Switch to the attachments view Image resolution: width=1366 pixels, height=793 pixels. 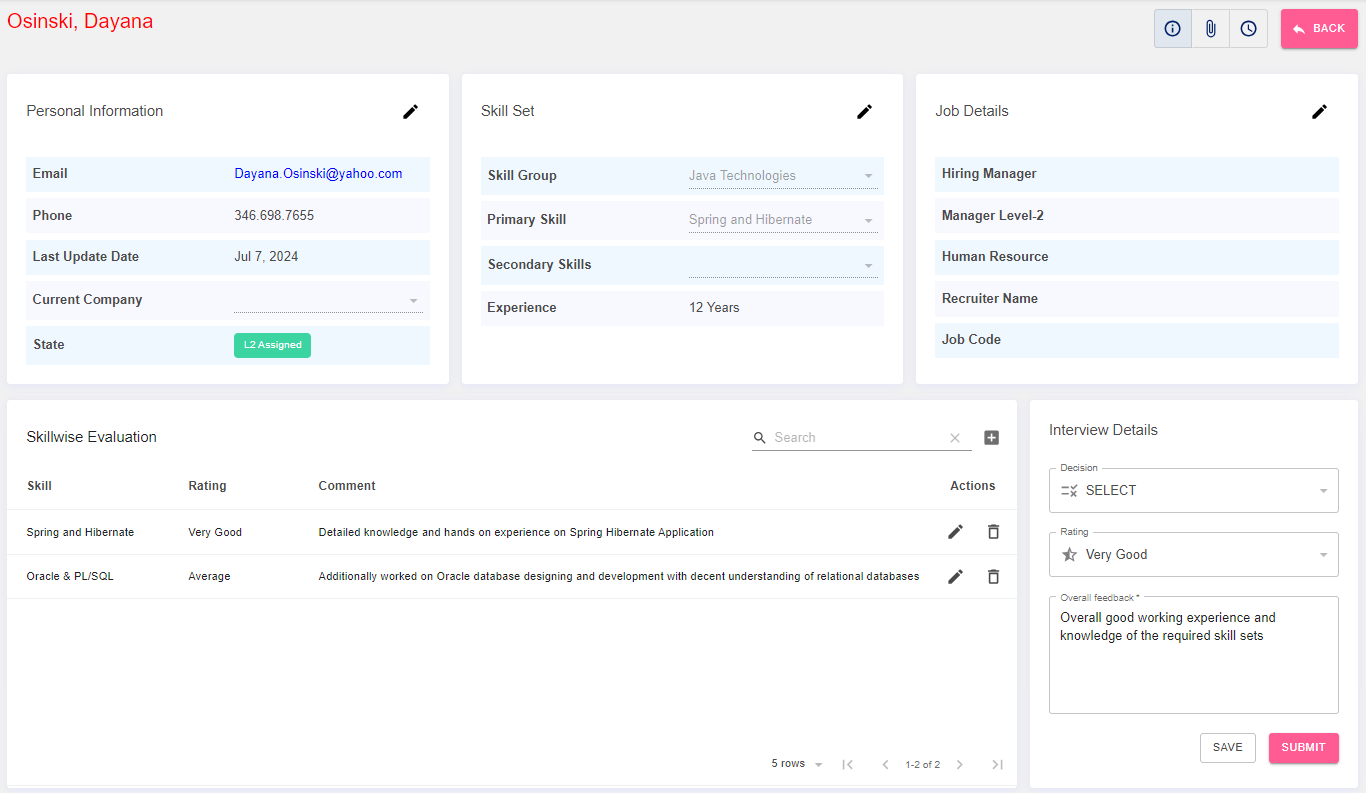[1210, 29]
